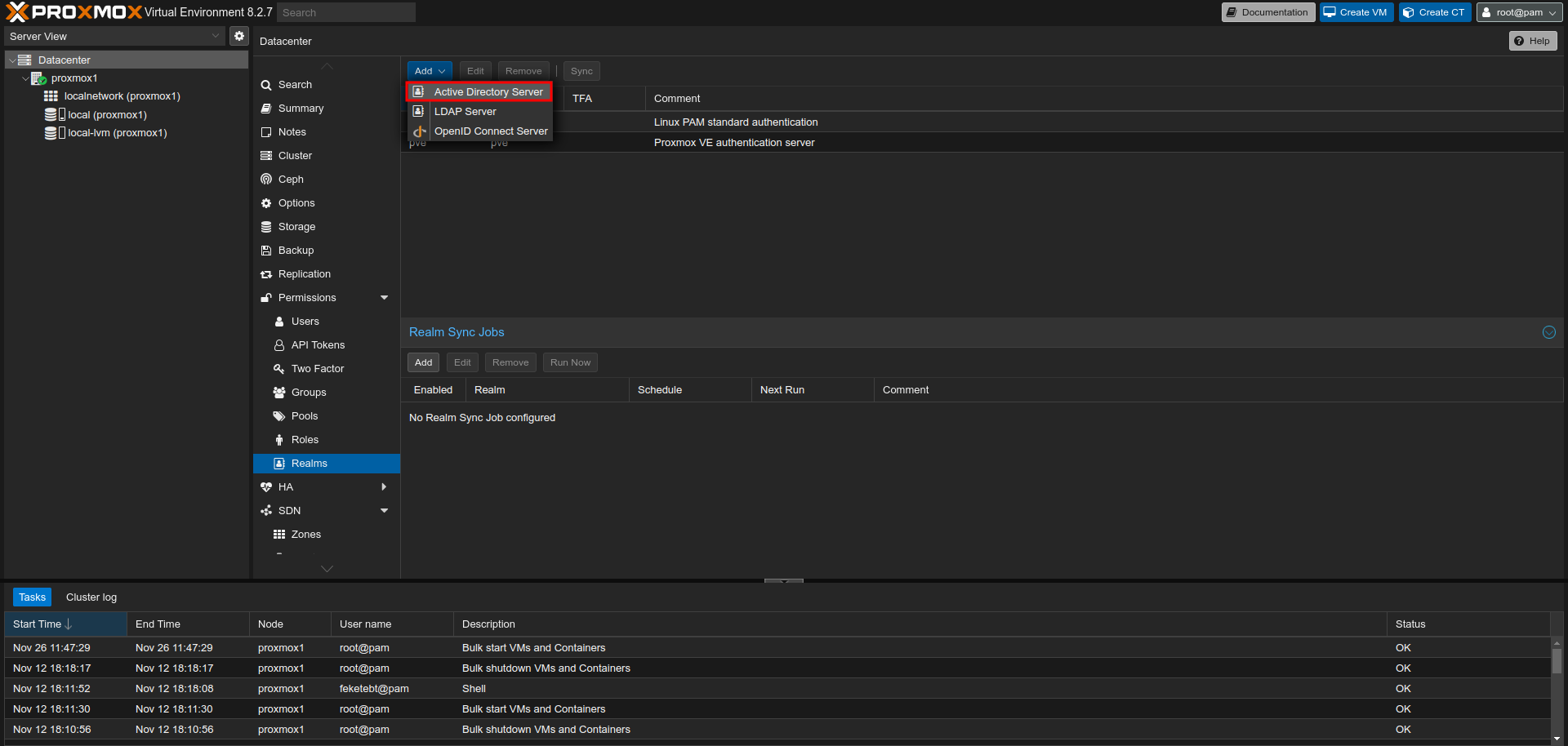Click the Create VM button

(1356, 12)
